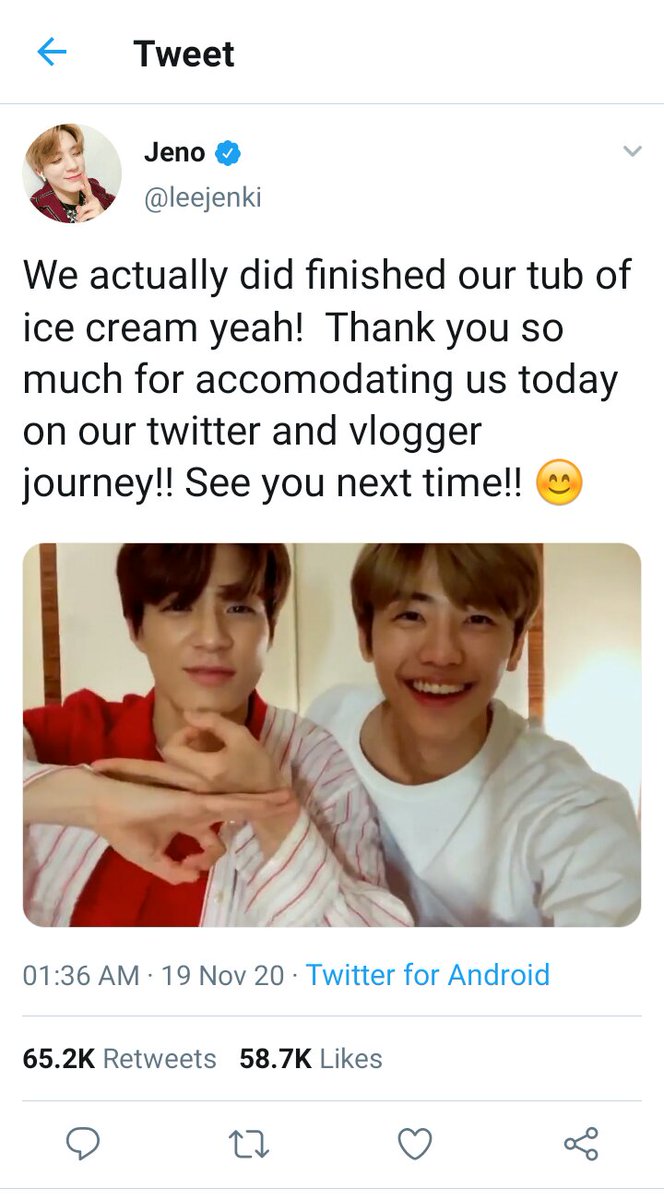This screenshot has width=664, height=1200.
Task: Click the Twitter for Android source link
Action: (x=428, y=975)
